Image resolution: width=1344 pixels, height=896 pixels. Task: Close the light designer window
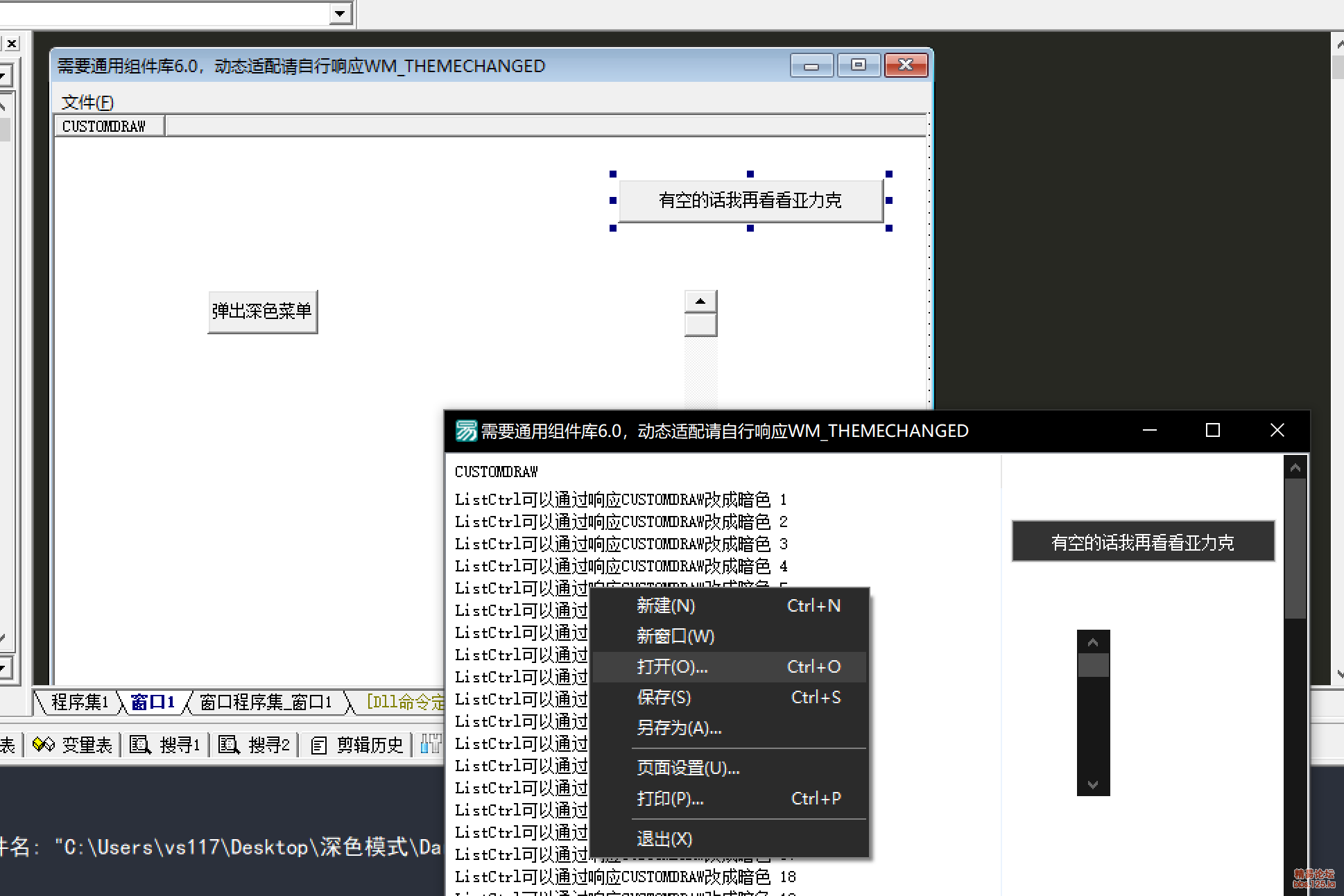point(906,65)
